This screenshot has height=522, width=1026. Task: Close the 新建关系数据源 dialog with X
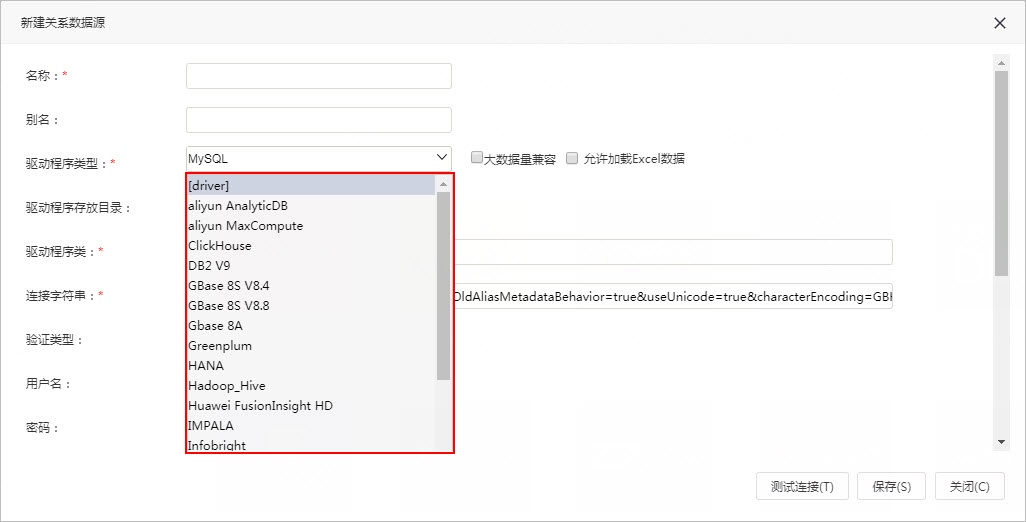coord(999,23)
